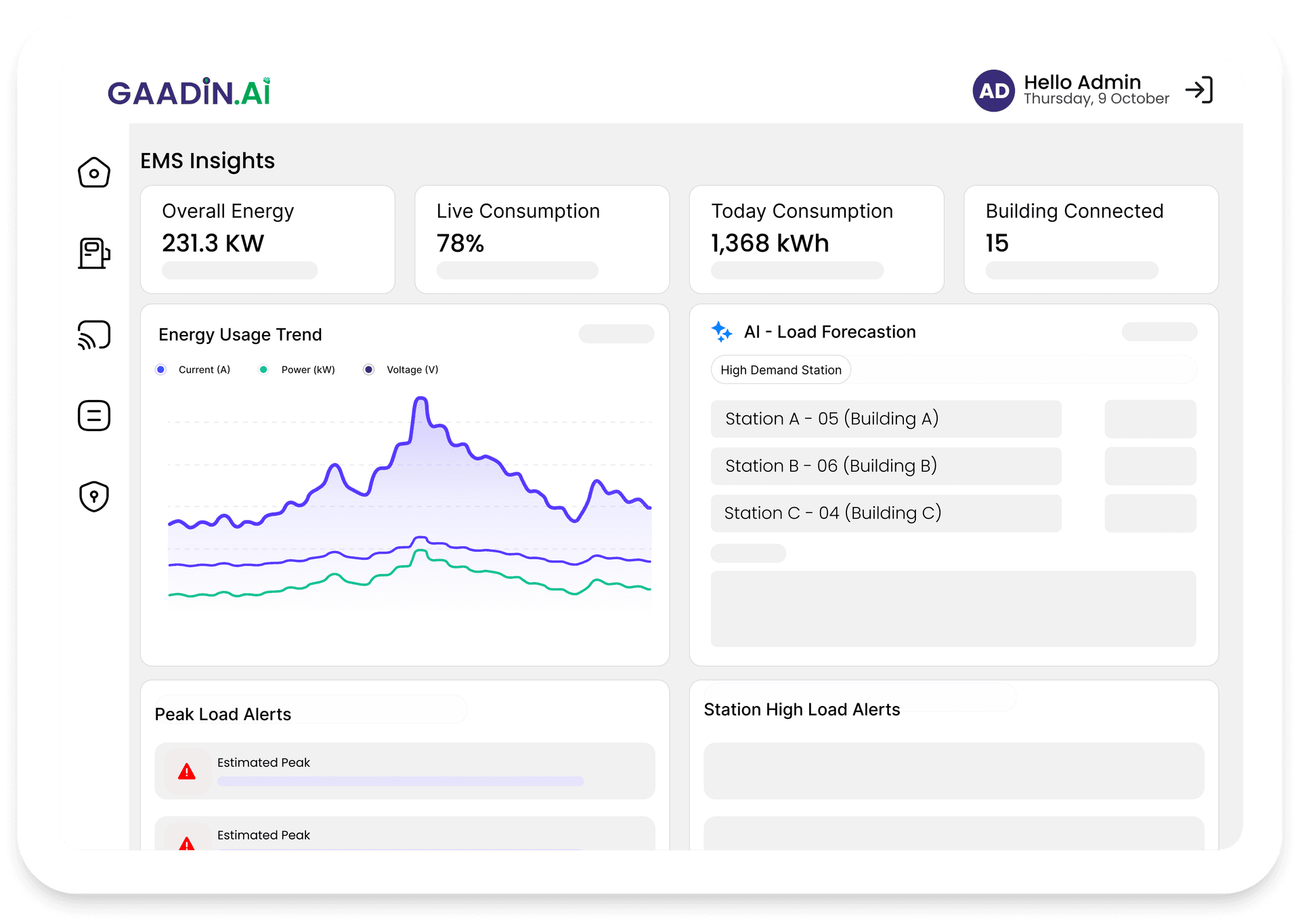Toggle the Power (kW) legend indicator
The height and width of the screenshot is (924, 1300).
(264, 369)
